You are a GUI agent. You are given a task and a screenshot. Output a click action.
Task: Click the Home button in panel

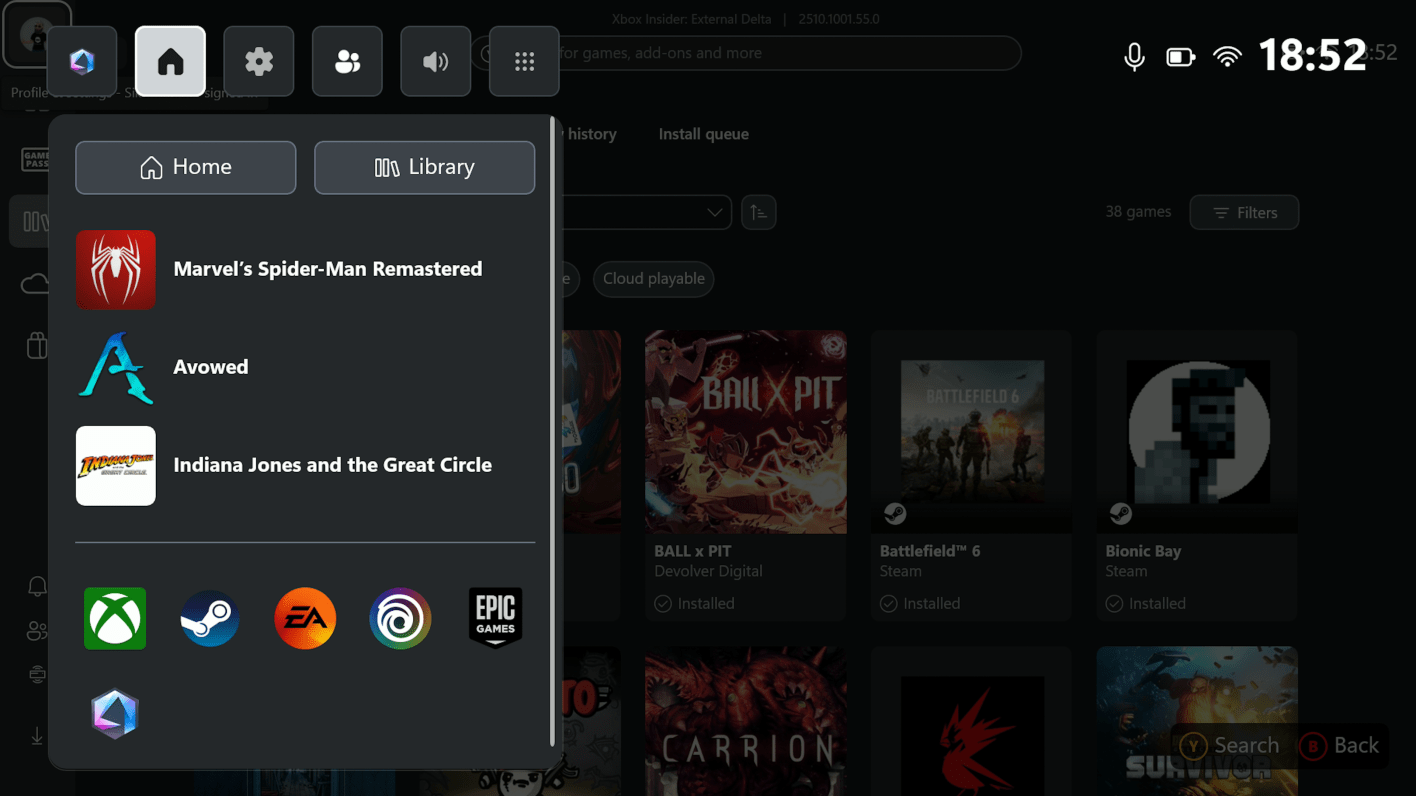coord(186,167)
